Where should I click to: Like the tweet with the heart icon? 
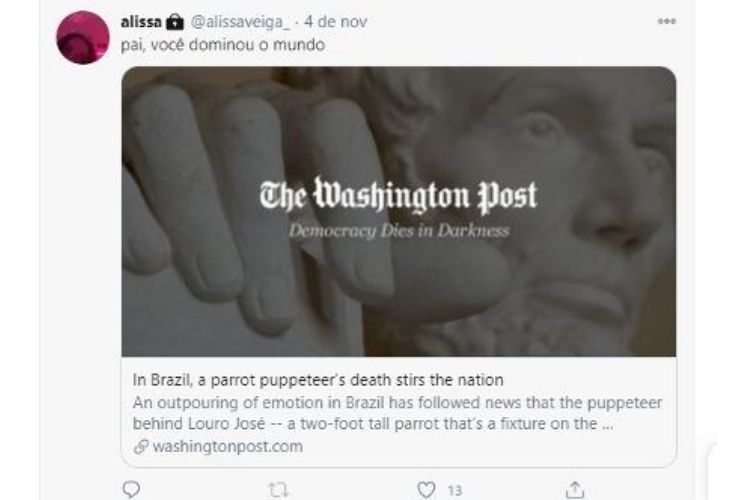click(426, 489)
